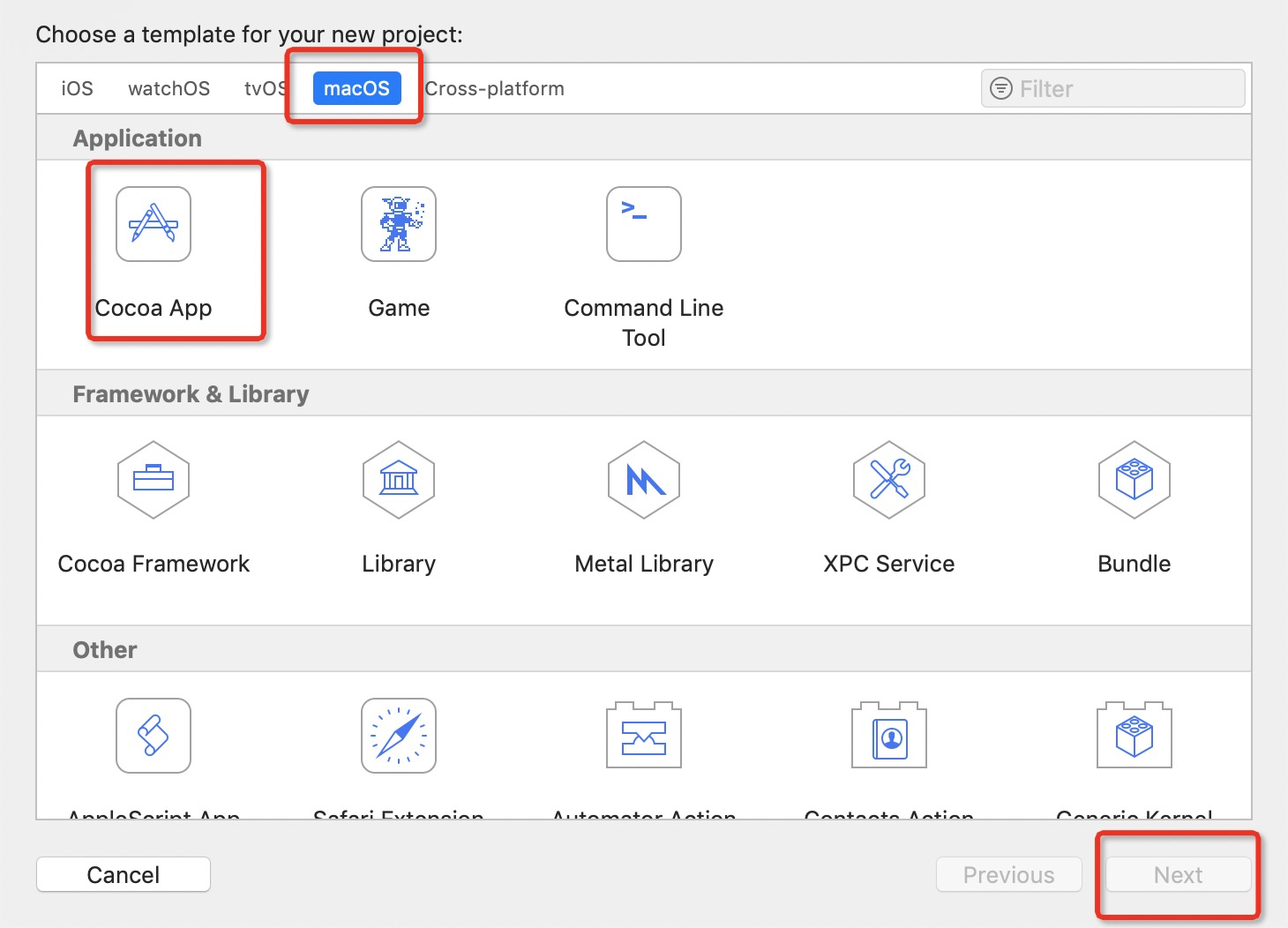Select the Command Line Tool icon
Image resolution: width=1288 pixels, height=928 pixels.
[x=644, y=224]
